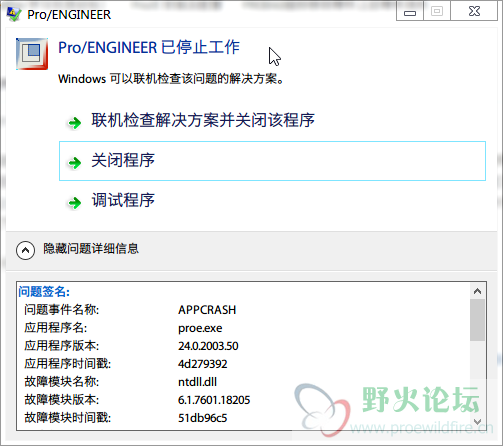The image size is (503, 446).
Task: Minimize the Pro/ENGINEER dialog window
Action: tap(410, 12)
